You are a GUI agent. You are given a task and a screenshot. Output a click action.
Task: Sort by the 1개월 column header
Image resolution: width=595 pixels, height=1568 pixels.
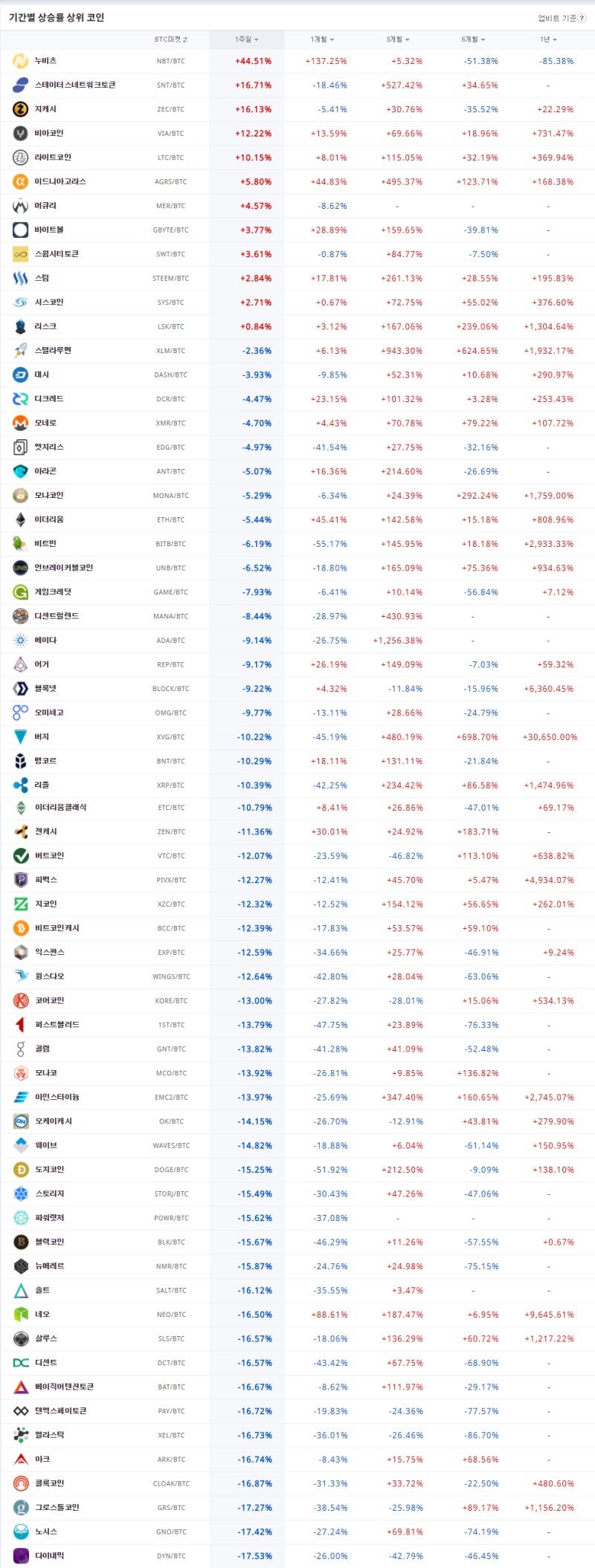coord(322,39)
